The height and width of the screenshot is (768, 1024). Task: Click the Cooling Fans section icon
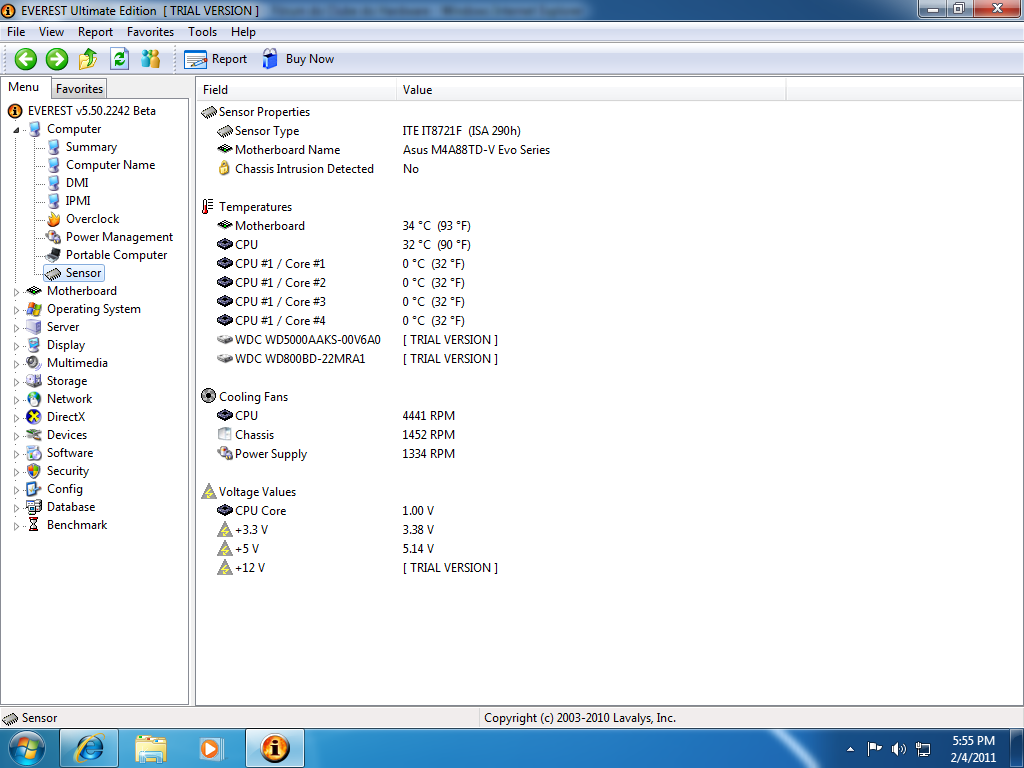[x=208, y=396]
